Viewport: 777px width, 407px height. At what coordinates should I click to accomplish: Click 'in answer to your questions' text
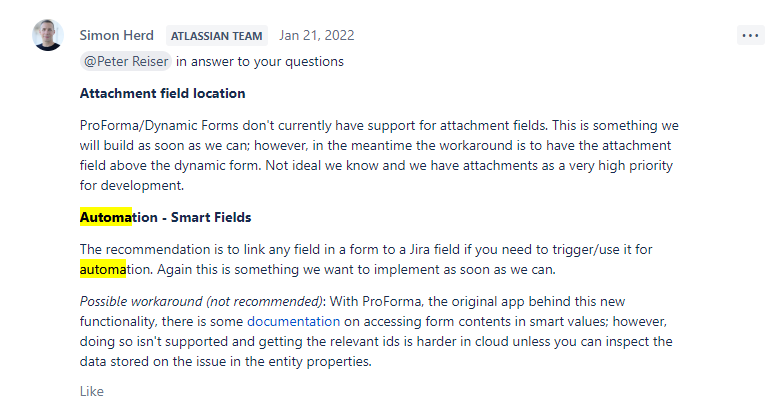[260, 61]
